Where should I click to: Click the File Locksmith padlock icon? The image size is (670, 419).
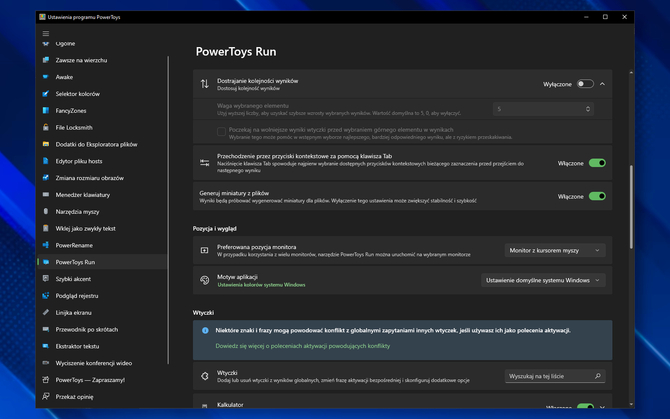(x=46, y=127)
